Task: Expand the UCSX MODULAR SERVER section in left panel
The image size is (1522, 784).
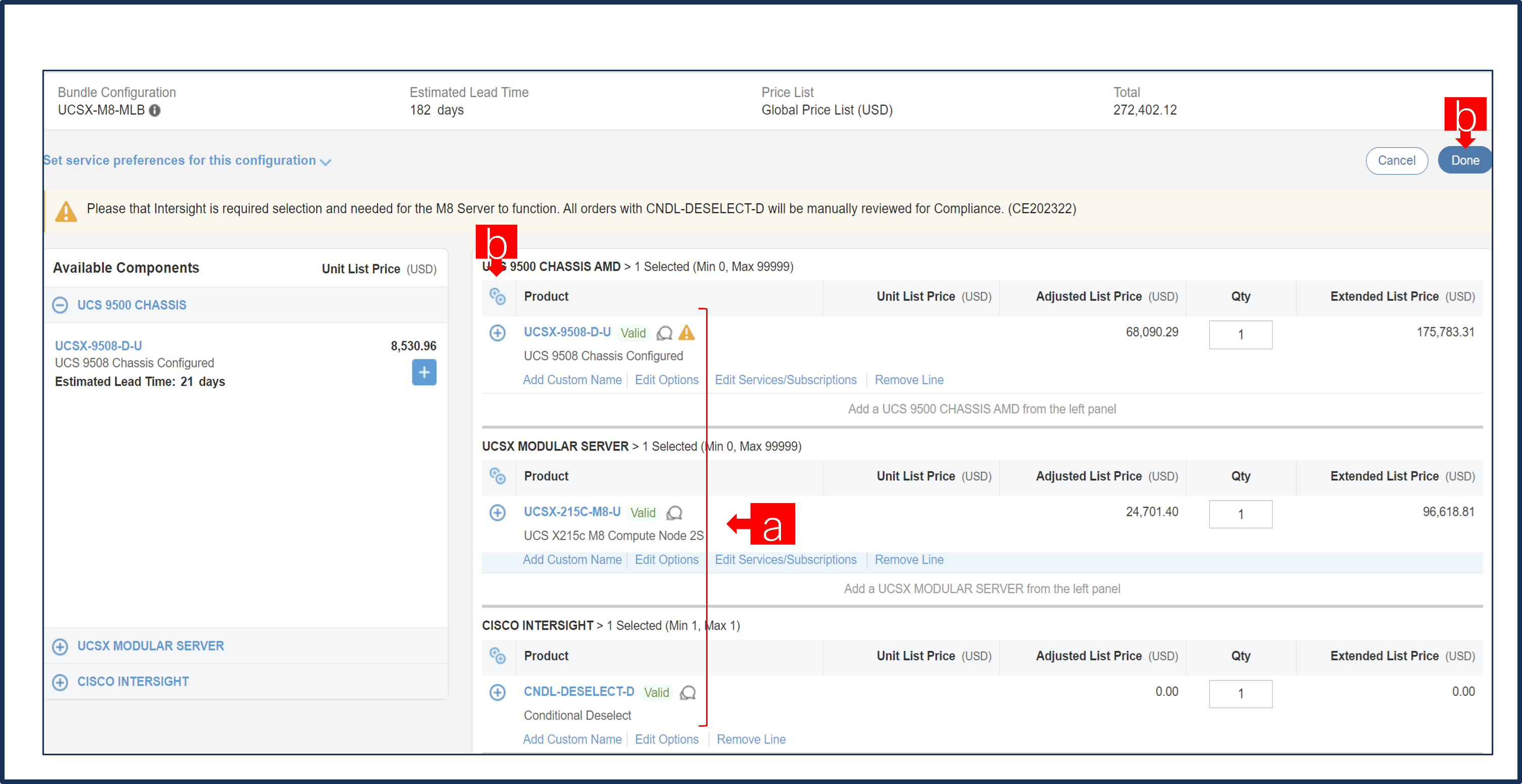Action: (x=60, y=646)
